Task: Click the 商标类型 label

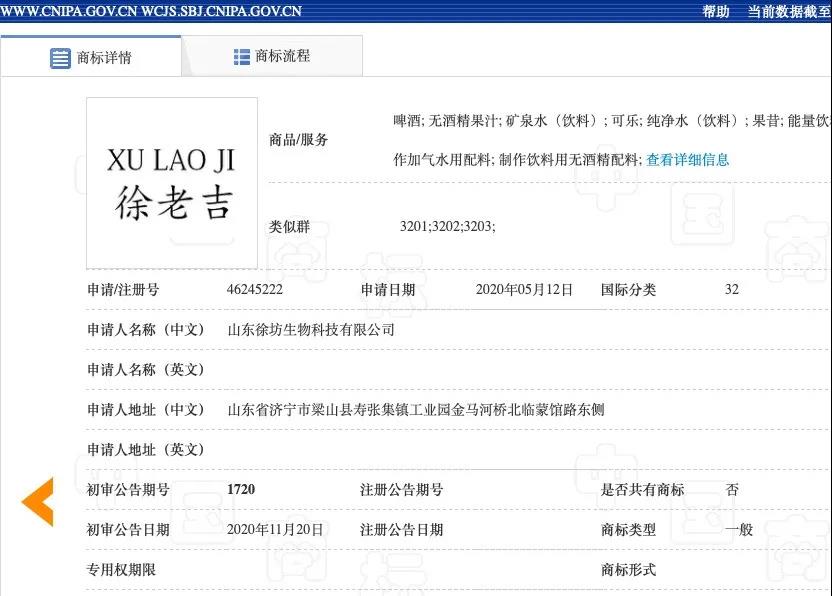Action: pyautogui.click(x=628, y=530)
